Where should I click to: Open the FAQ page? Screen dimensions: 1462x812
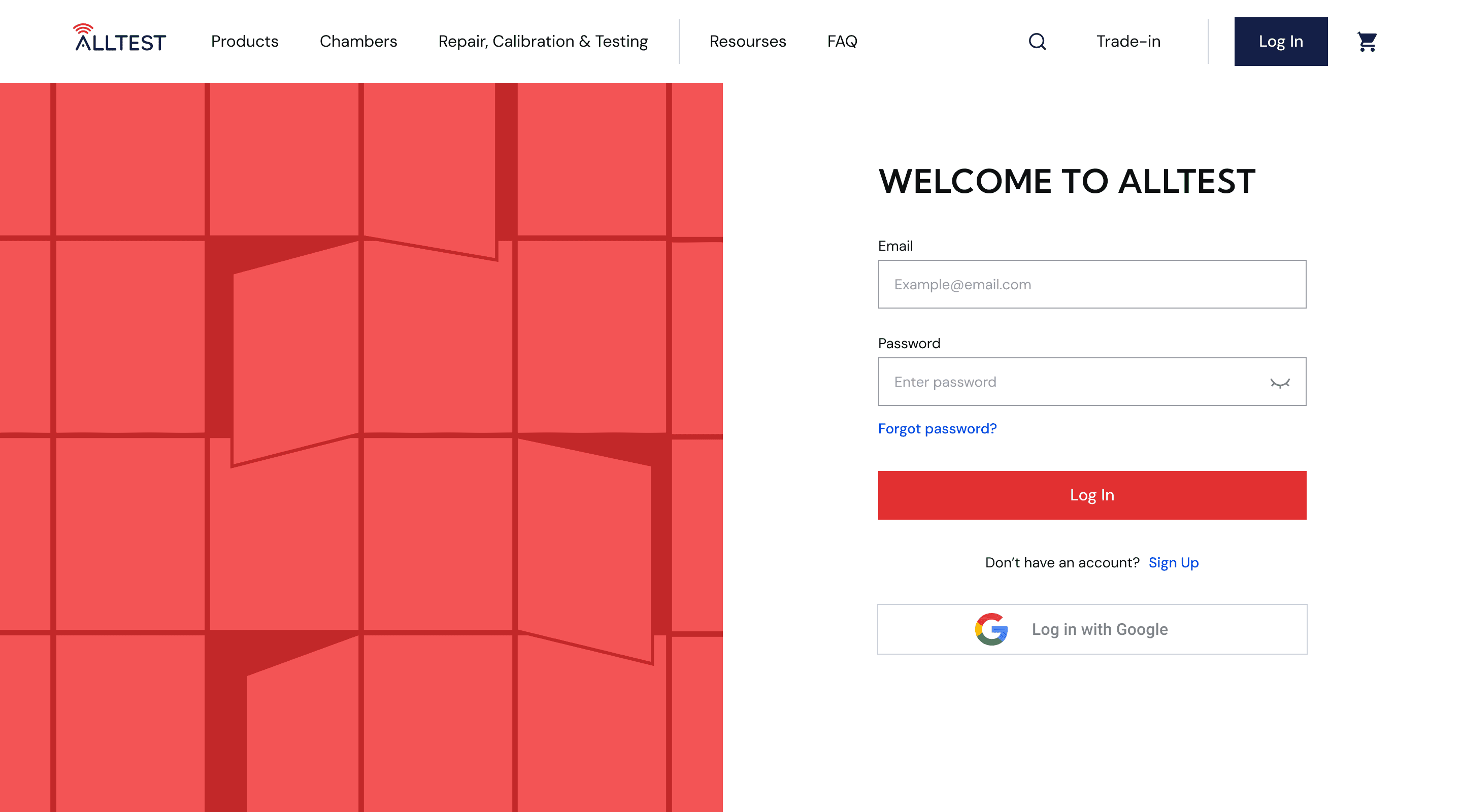pyautogui.click(x=842, y=42)
